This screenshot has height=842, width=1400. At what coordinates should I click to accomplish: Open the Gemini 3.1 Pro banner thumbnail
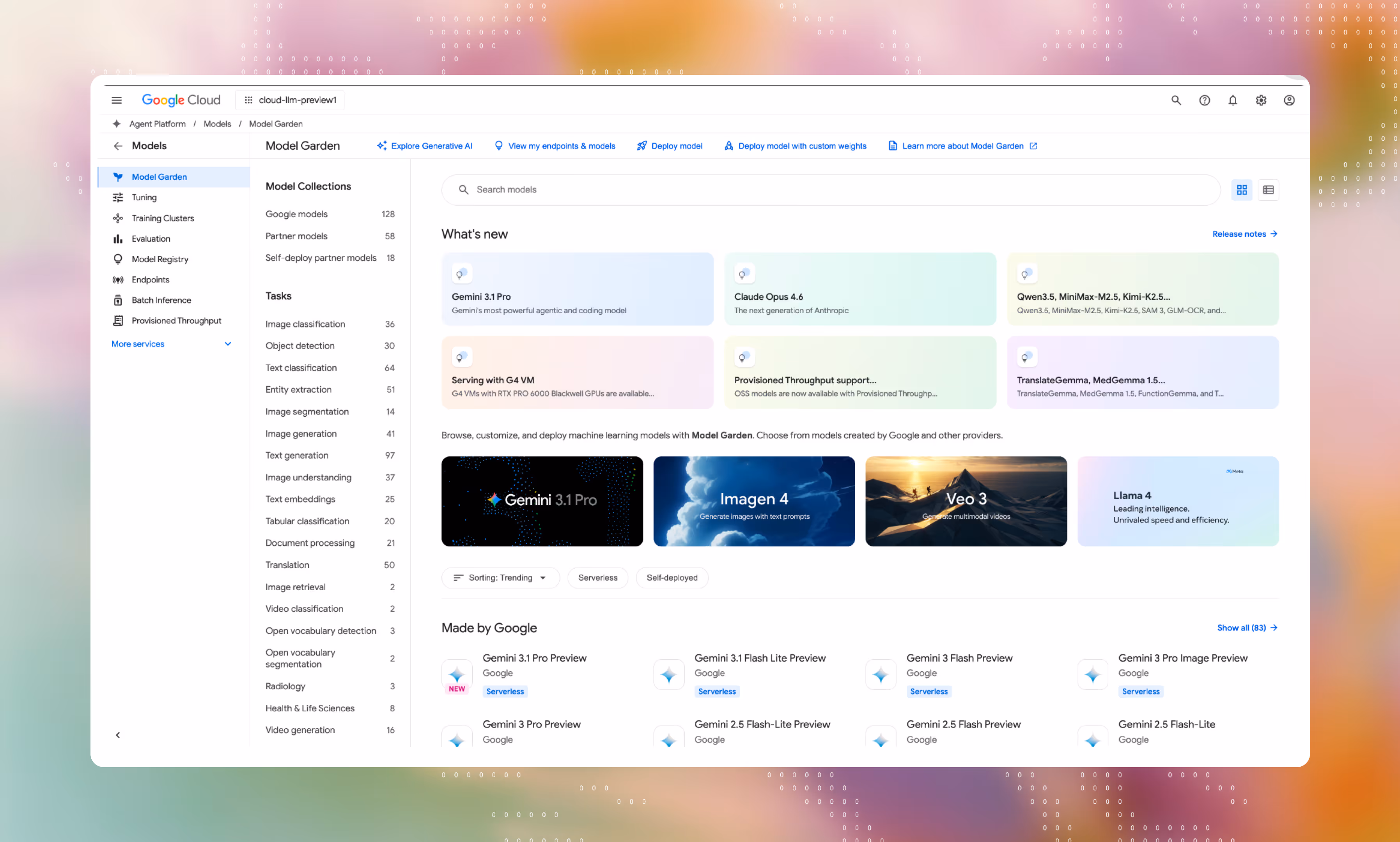pyautogui.click(x=542, y=501)
